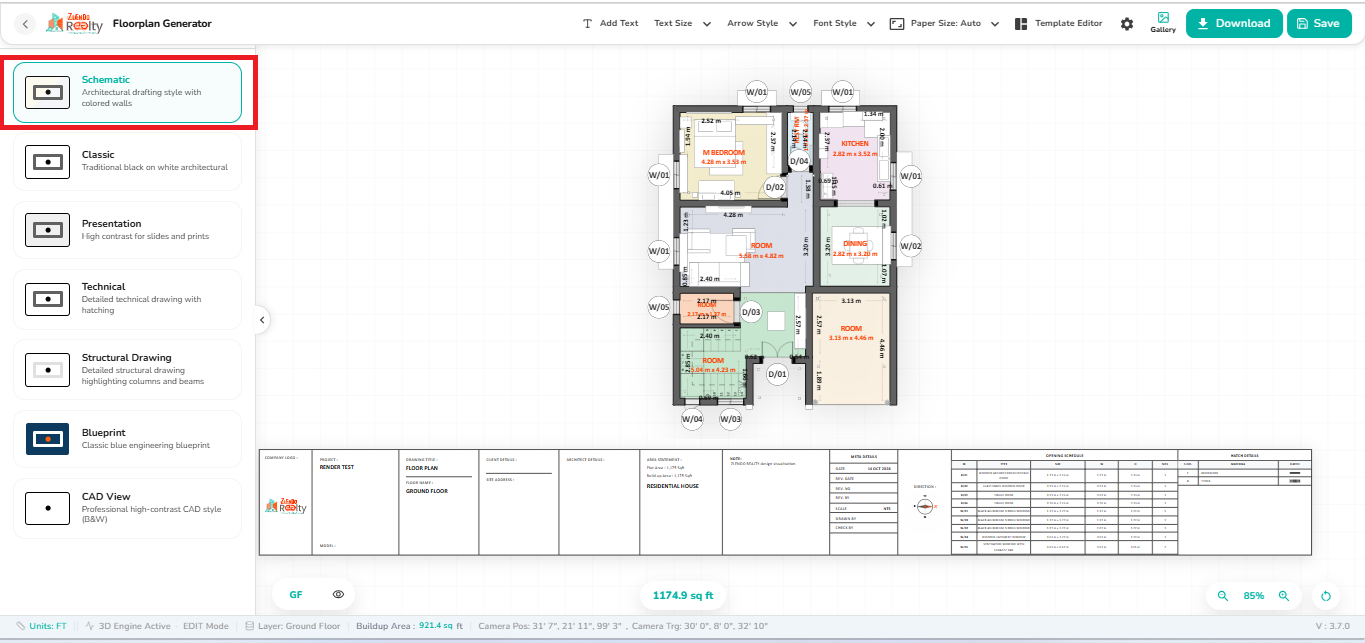1365x643 pixels.
Task: Click Units: FT in status bar
Action: click(42, 626)
